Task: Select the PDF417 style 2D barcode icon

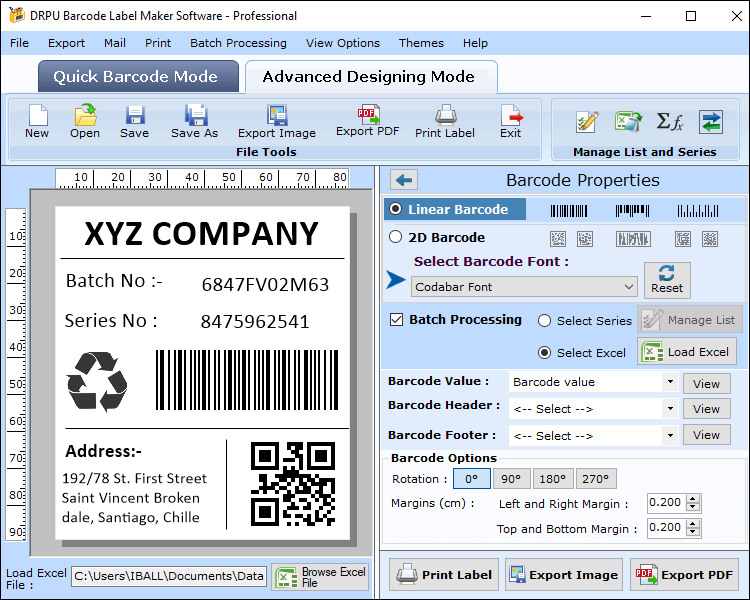Action: [x=633, y=239]
